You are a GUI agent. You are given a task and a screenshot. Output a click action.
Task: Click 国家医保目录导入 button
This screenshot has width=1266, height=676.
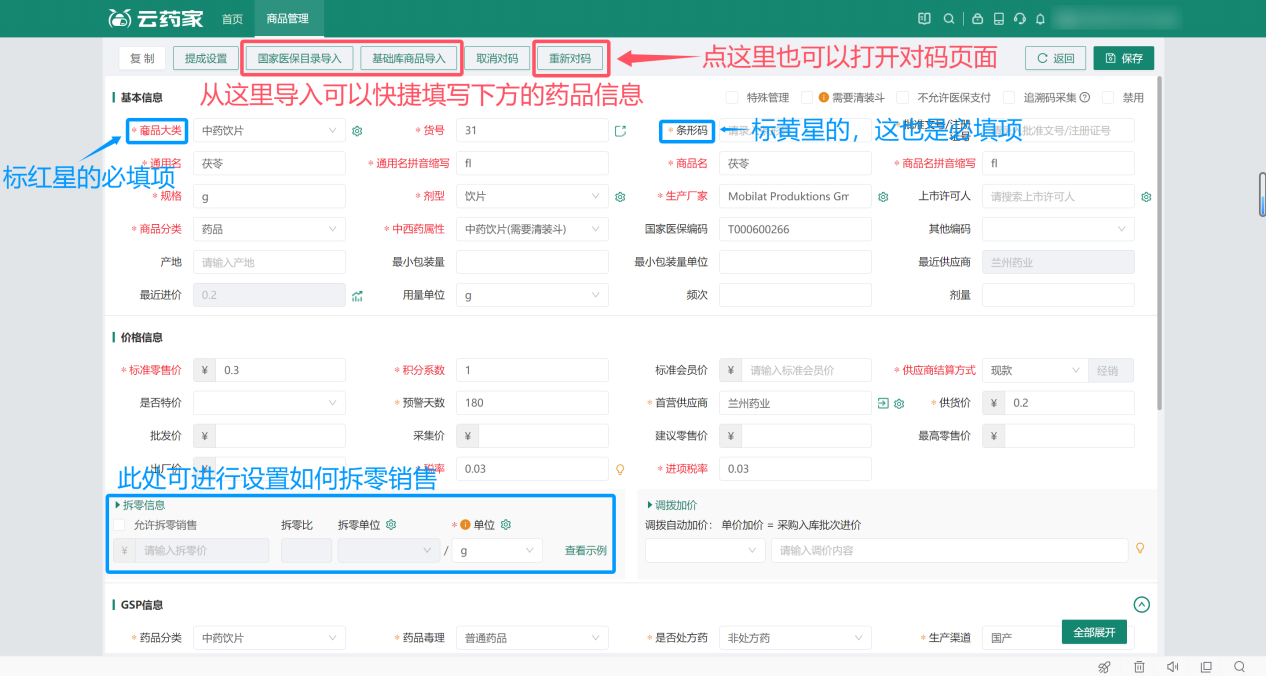click(299, 59)
